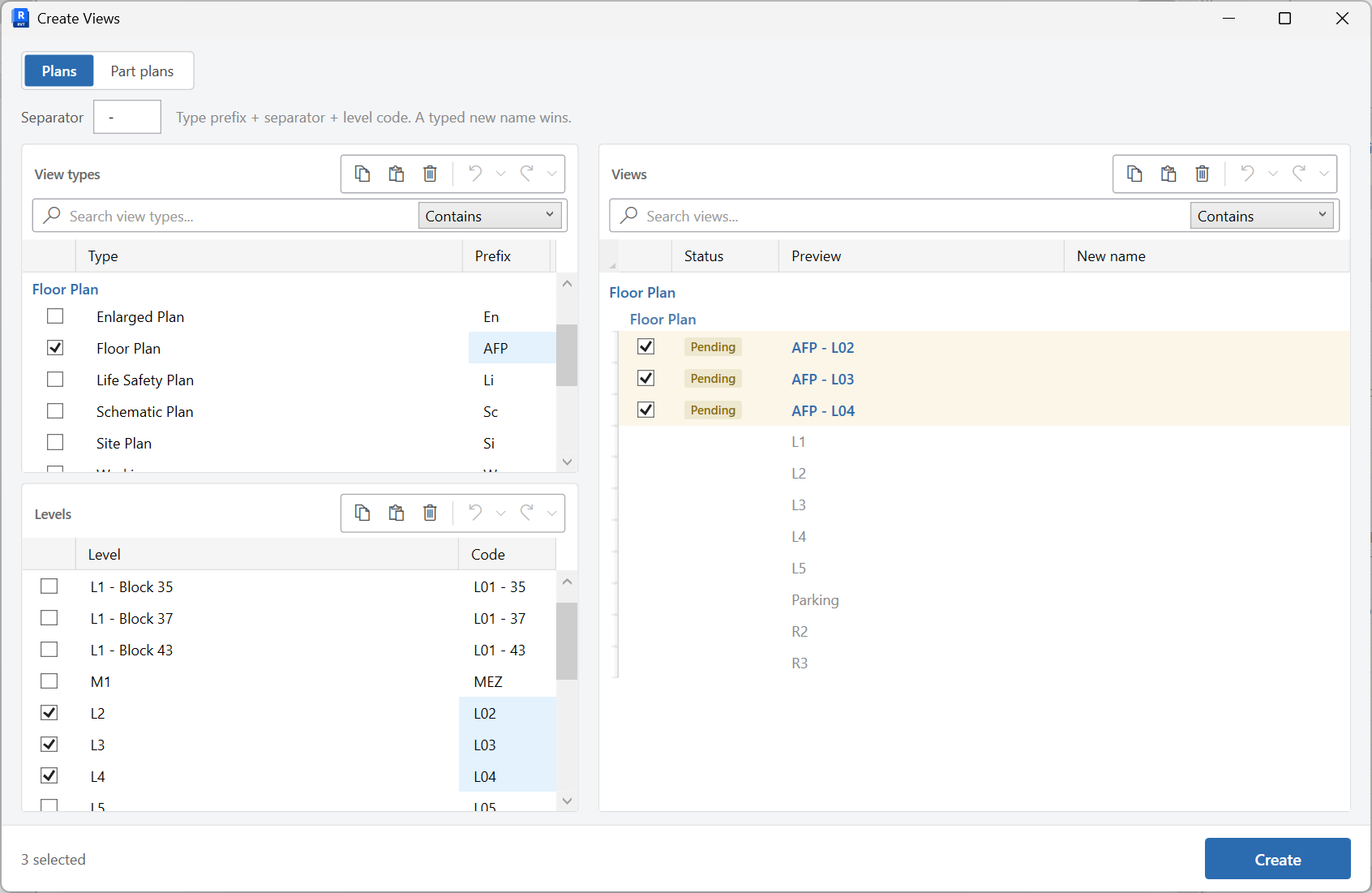The width and height of the screenshot is (1372, 893).
Task: Deselect the AFP - L03 pending view
Action: [x=646, y=379]
